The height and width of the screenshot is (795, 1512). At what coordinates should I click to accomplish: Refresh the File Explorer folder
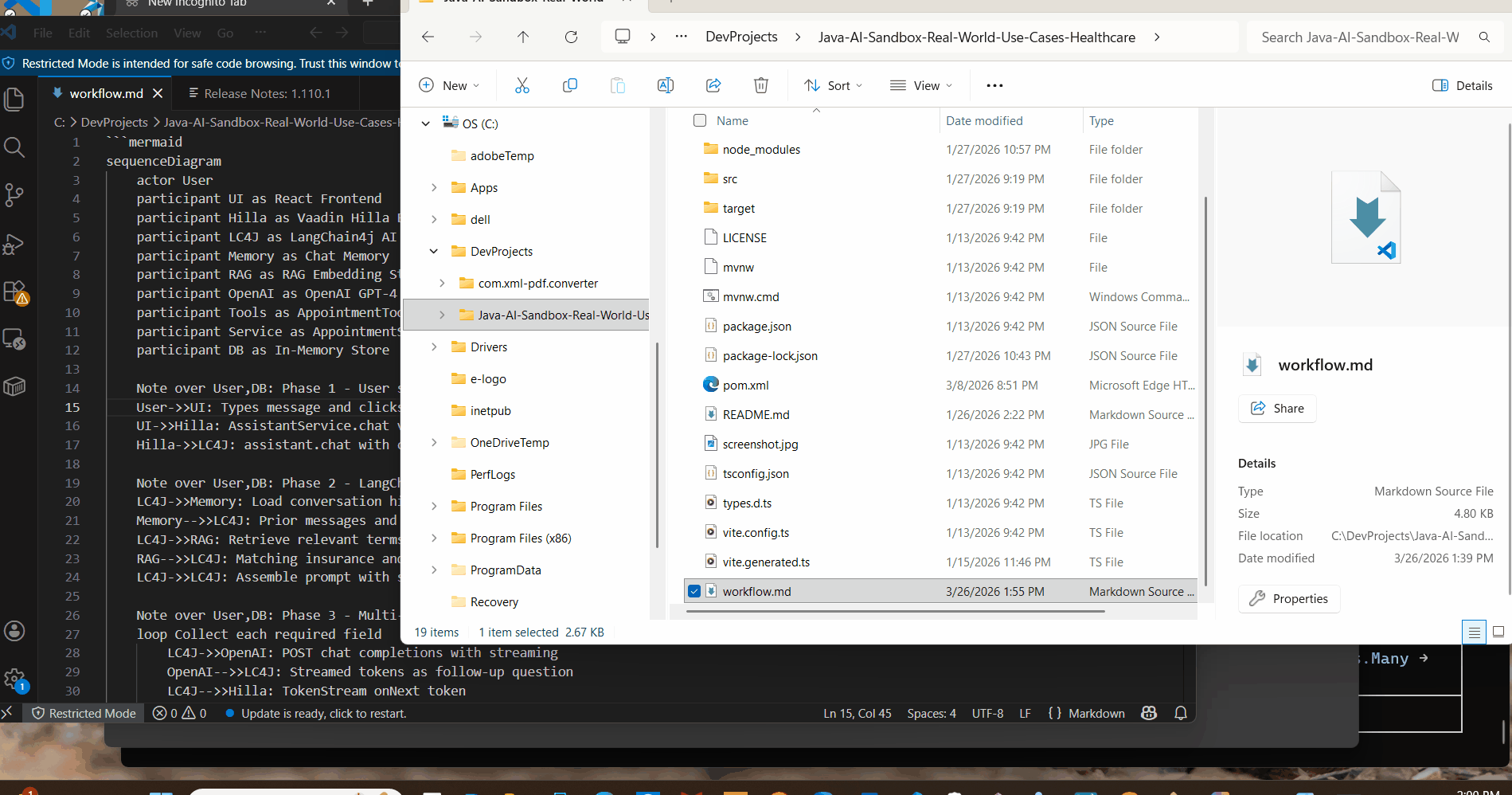[x=571, y=37]
